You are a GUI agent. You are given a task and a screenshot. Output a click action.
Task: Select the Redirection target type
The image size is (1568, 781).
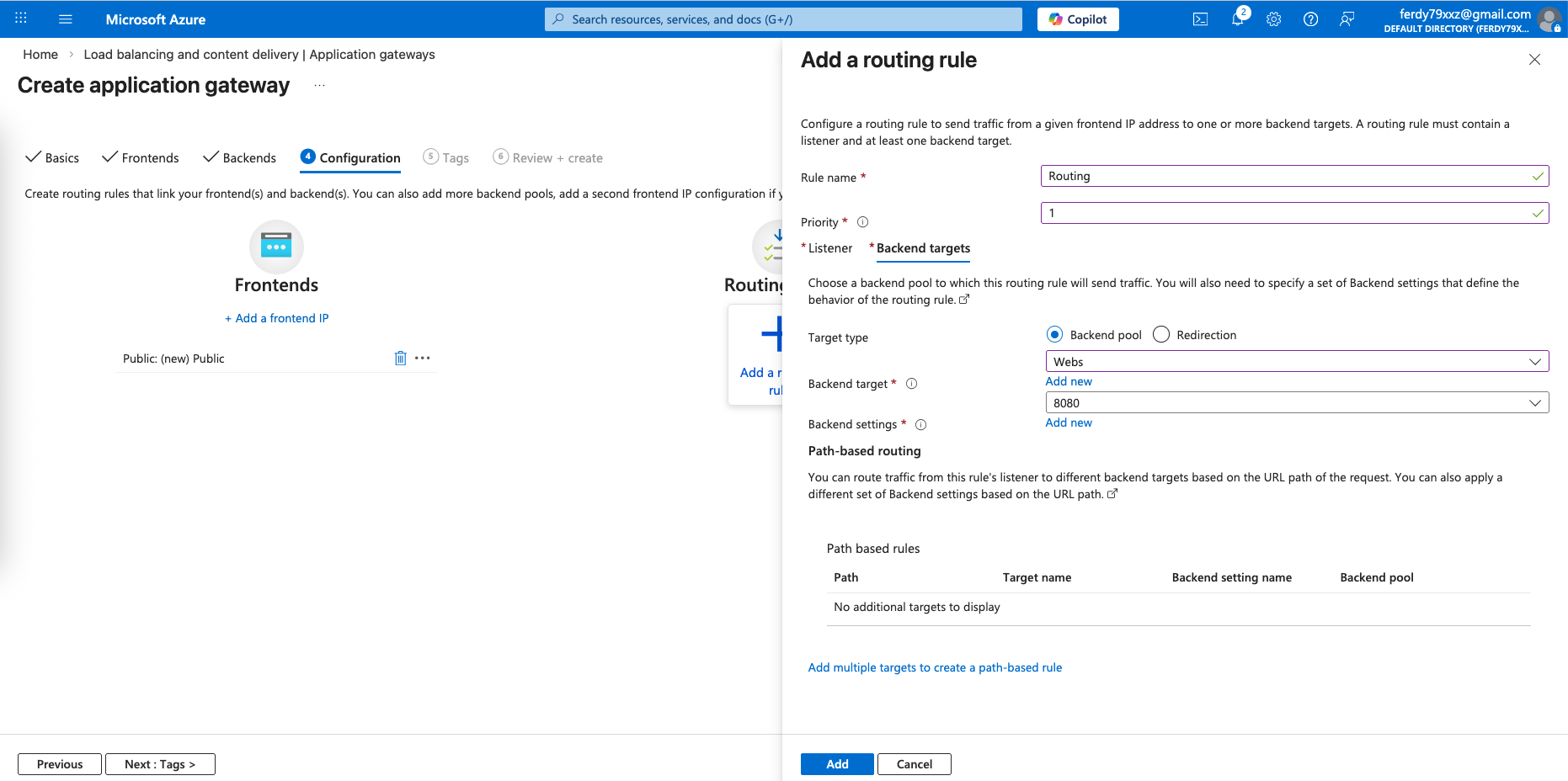coord(1161,335)
